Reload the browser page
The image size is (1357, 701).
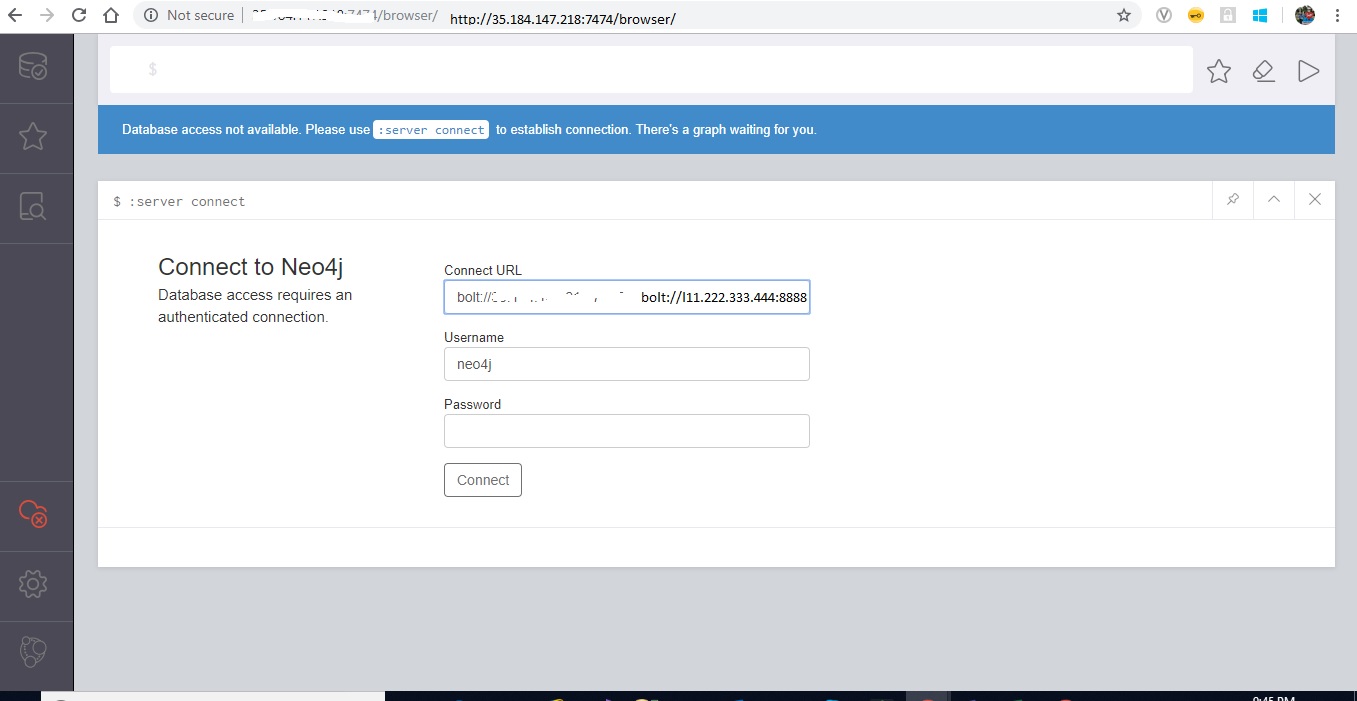point(79,15)
